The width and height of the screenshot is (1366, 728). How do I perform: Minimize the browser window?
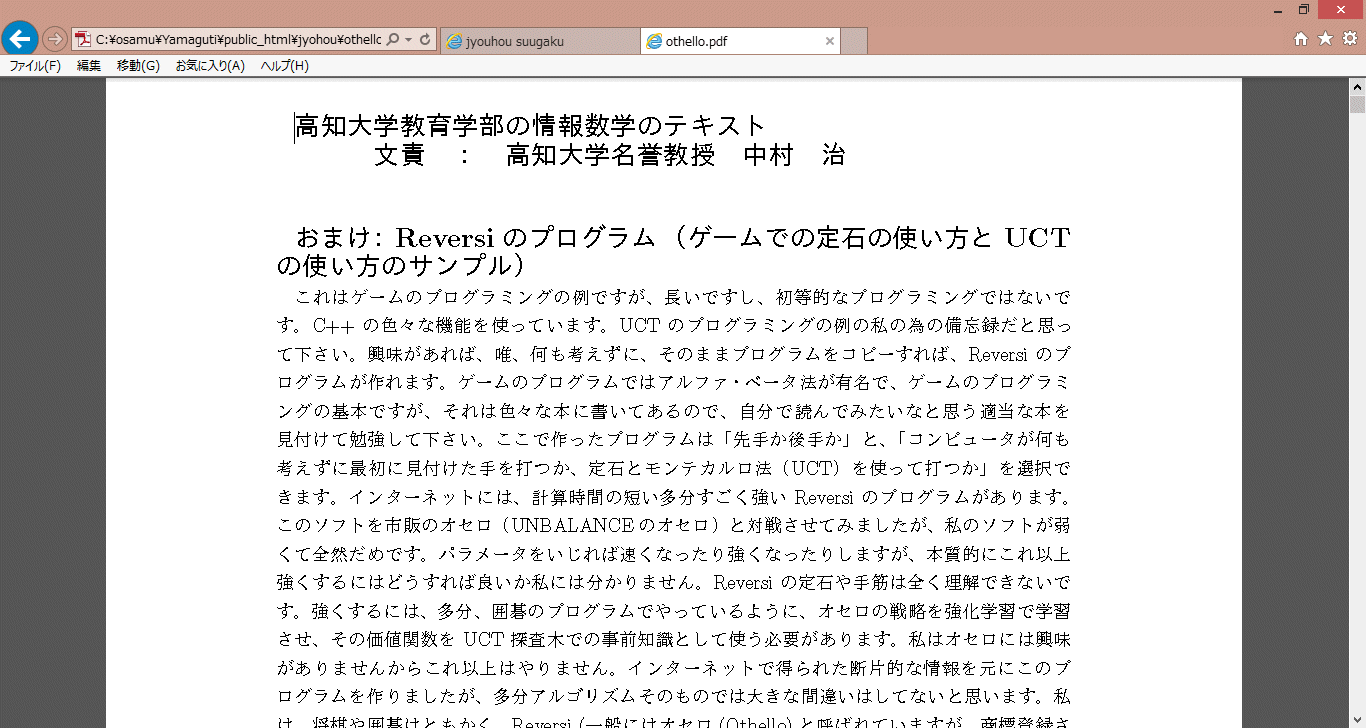click(1279, 10)
